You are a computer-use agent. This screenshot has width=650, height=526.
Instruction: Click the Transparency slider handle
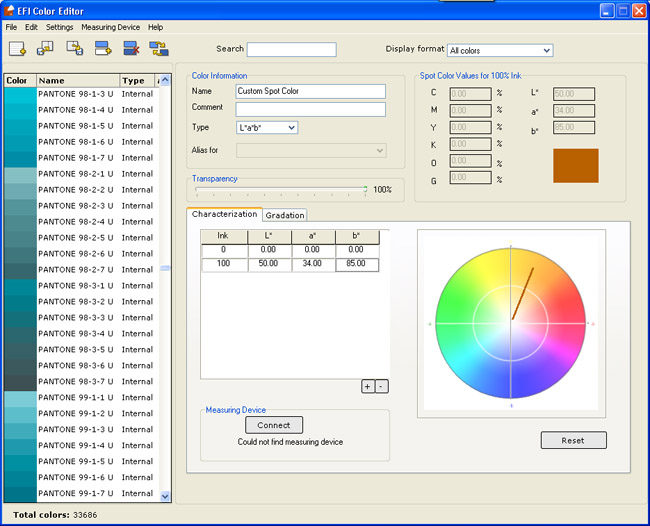click(x=365, y=189)
